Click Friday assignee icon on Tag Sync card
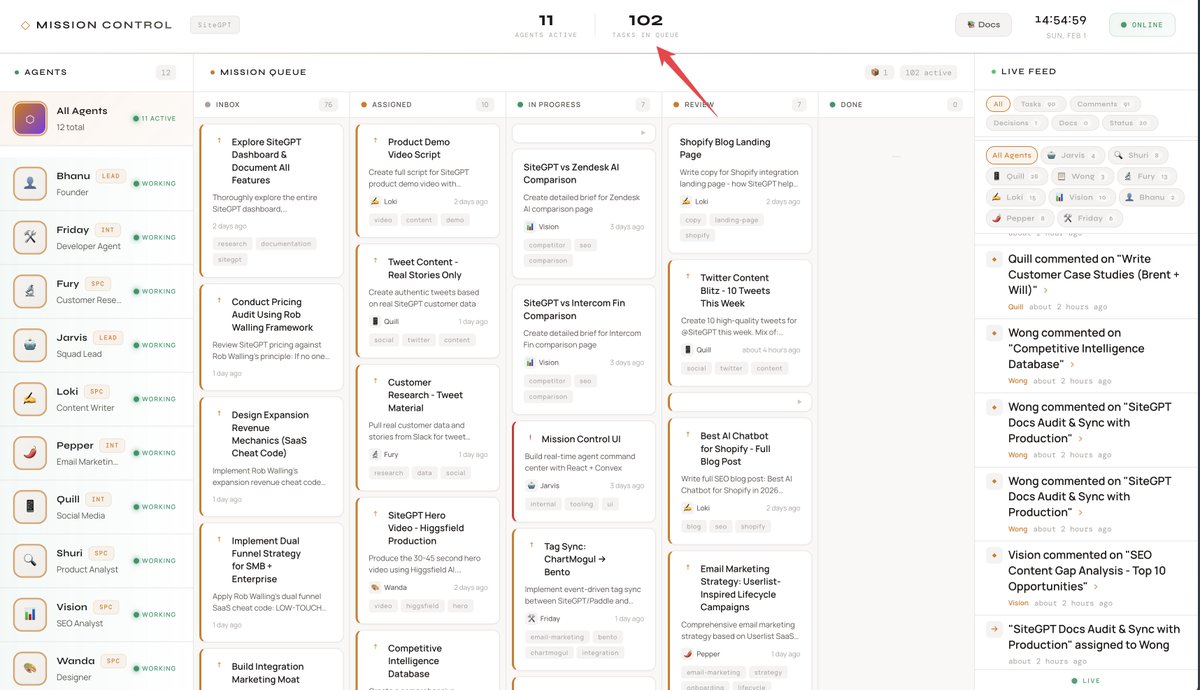 (531, 618)
